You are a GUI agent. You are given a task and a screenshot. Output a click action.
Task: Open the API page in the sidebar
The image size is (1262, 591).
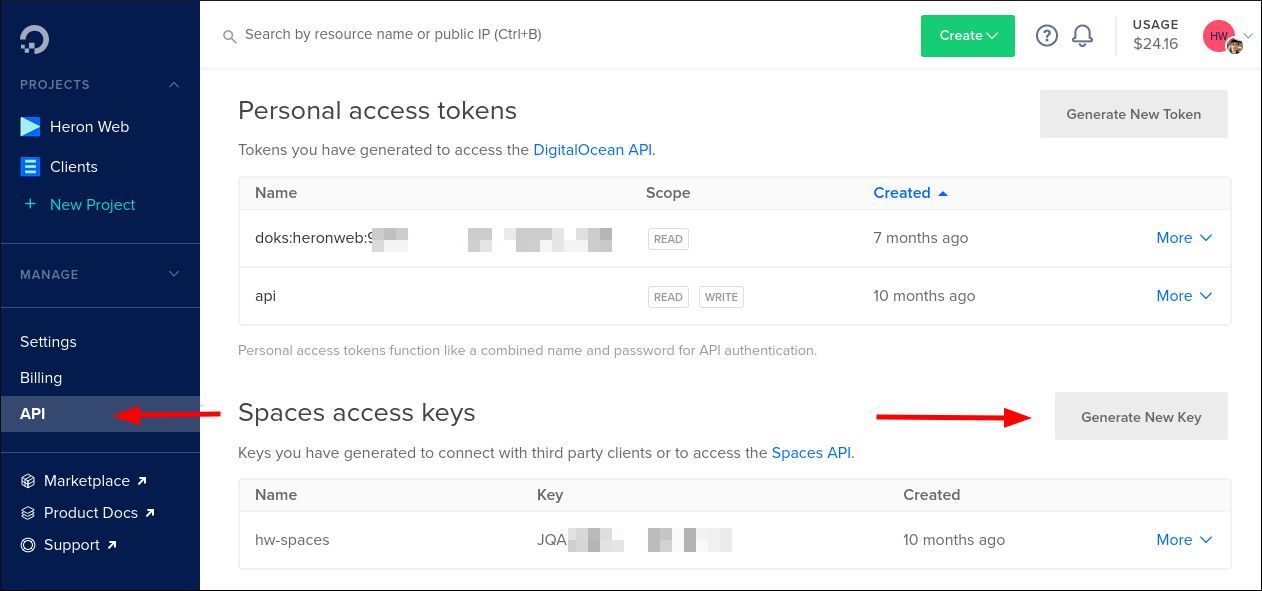tap(33, 413)
